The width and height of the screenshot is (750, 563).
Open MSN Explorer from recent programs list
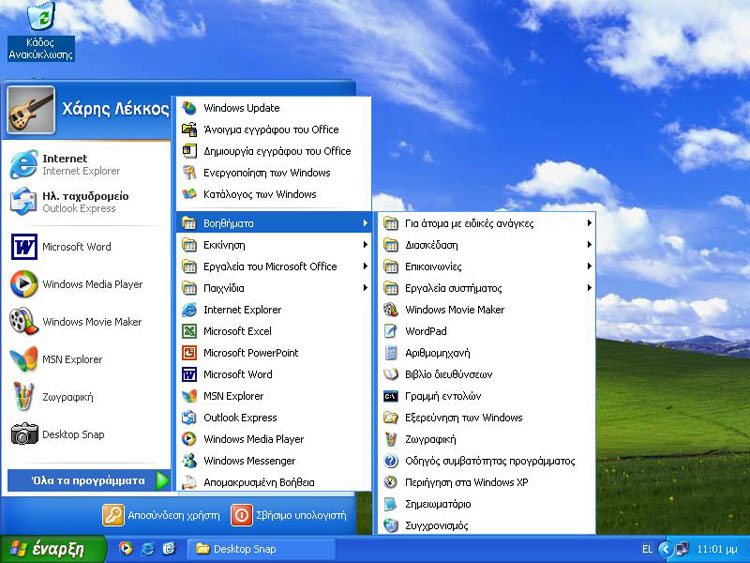86,359
